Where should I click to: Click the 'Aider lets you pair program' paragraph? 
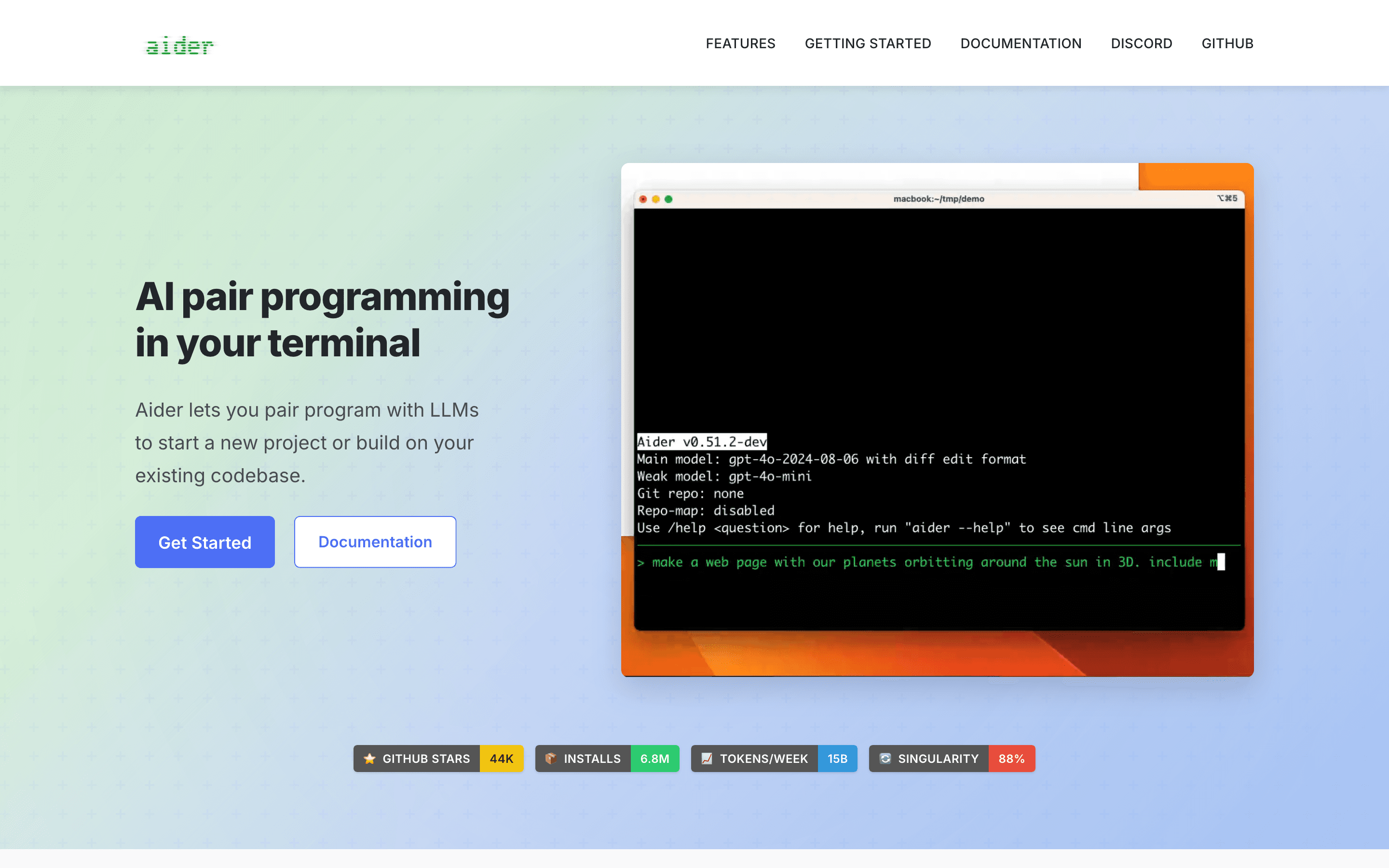point(307,443)
